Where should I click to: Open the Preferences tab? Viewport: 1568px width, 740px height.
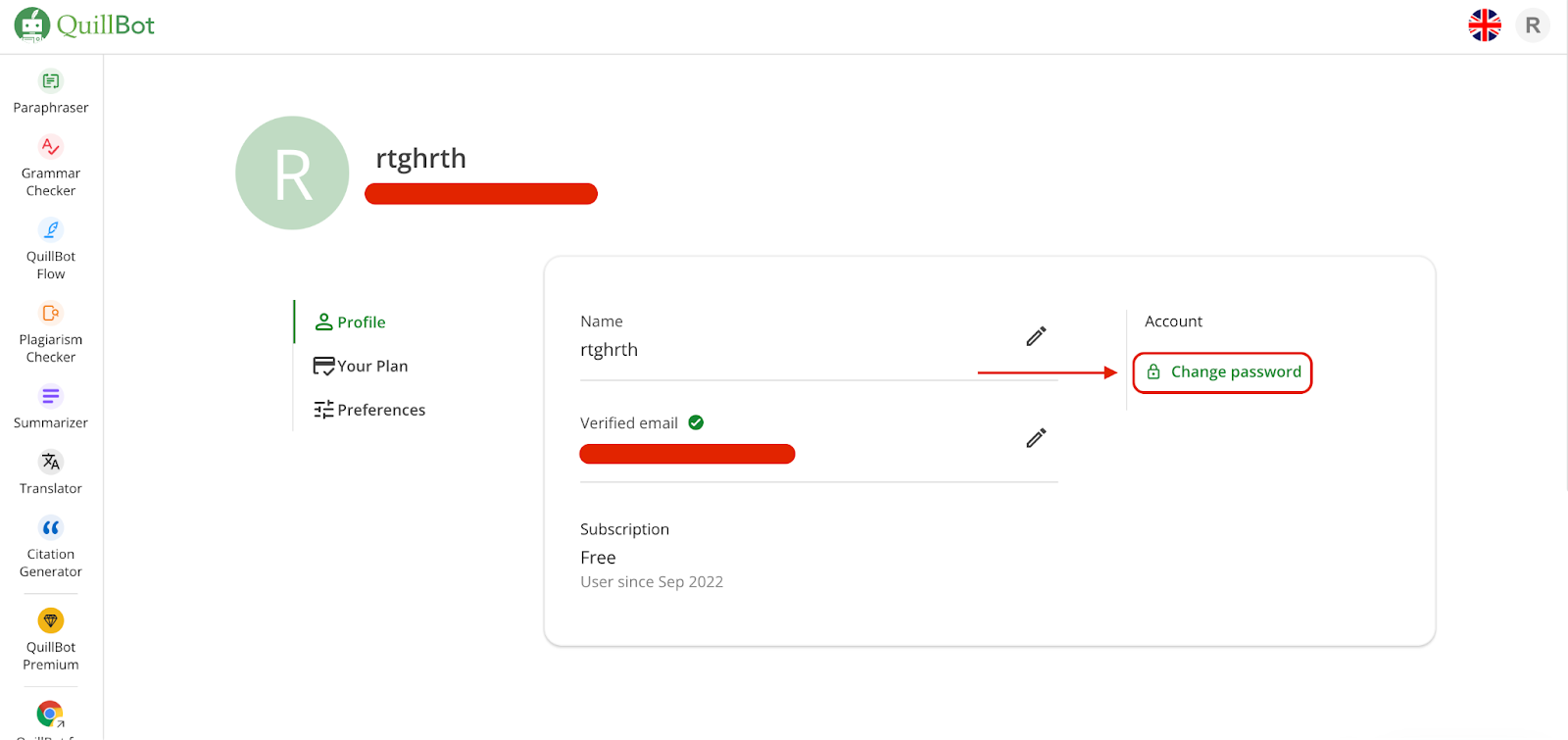coord(369,410)
